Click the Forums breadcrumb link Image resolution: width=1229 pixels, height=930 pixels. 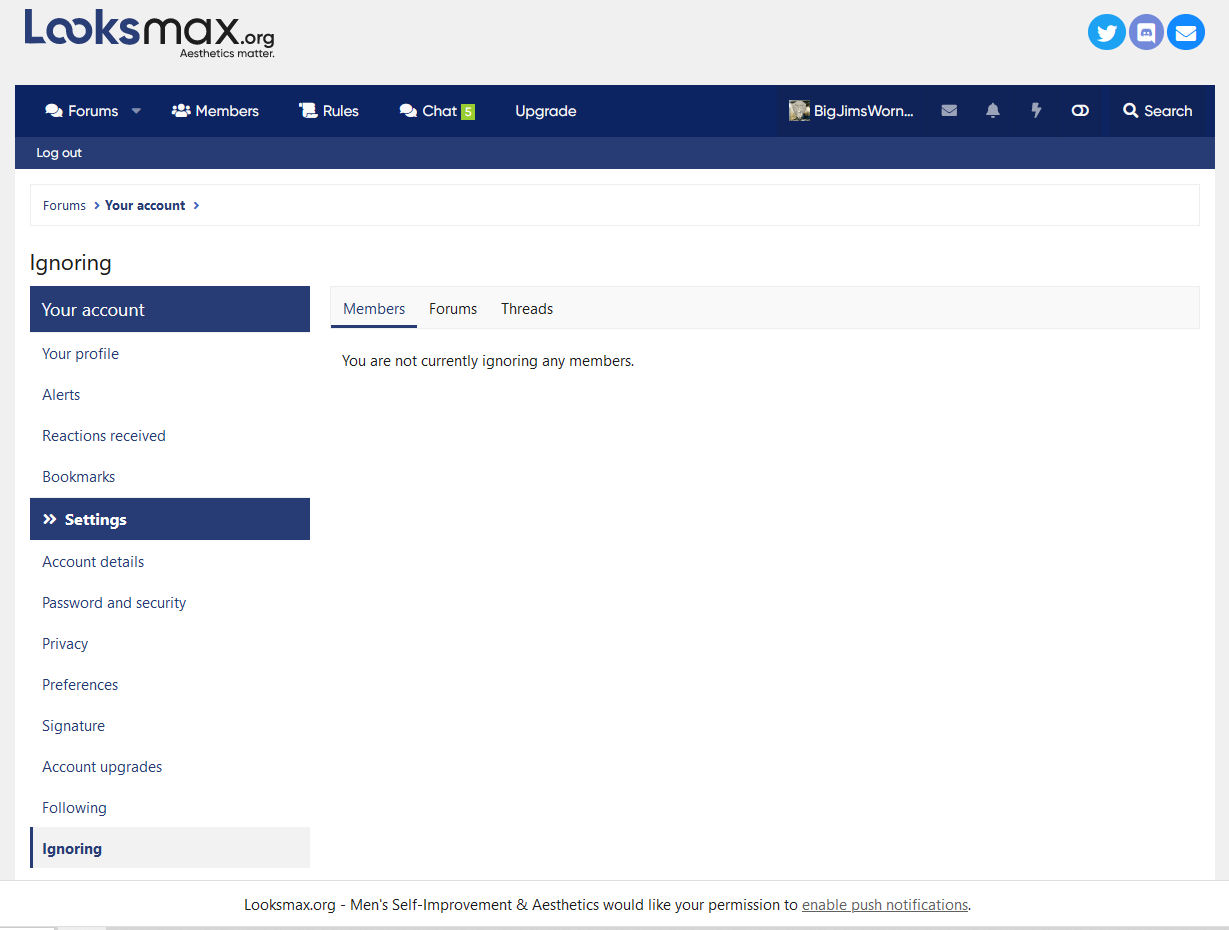pos(64,205)
